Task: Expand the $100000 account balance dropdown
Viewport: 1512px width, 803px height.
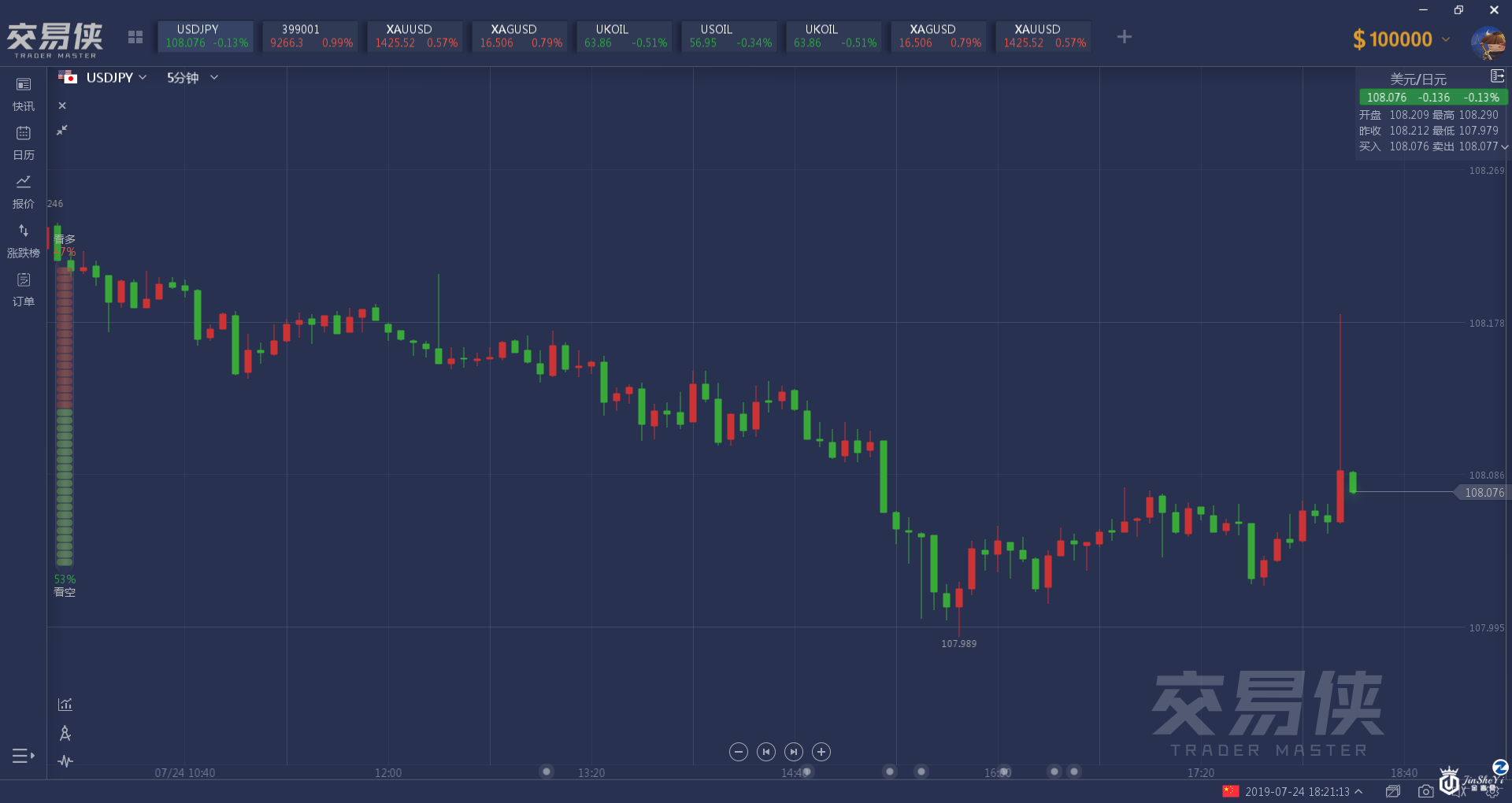Action: (1446, 39)
